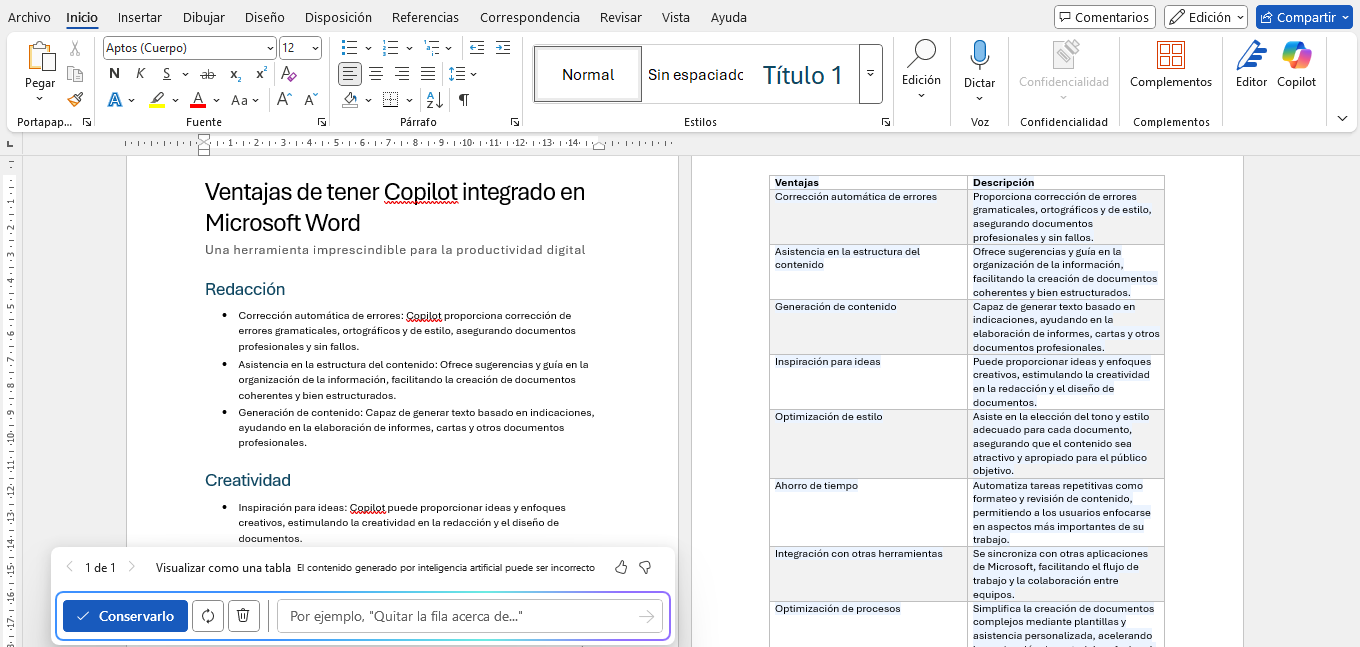Viewport: 1360px width, 647px height.
Task: Click the Paste (Pegar) clipboard icon
Action: pos(40,57)
